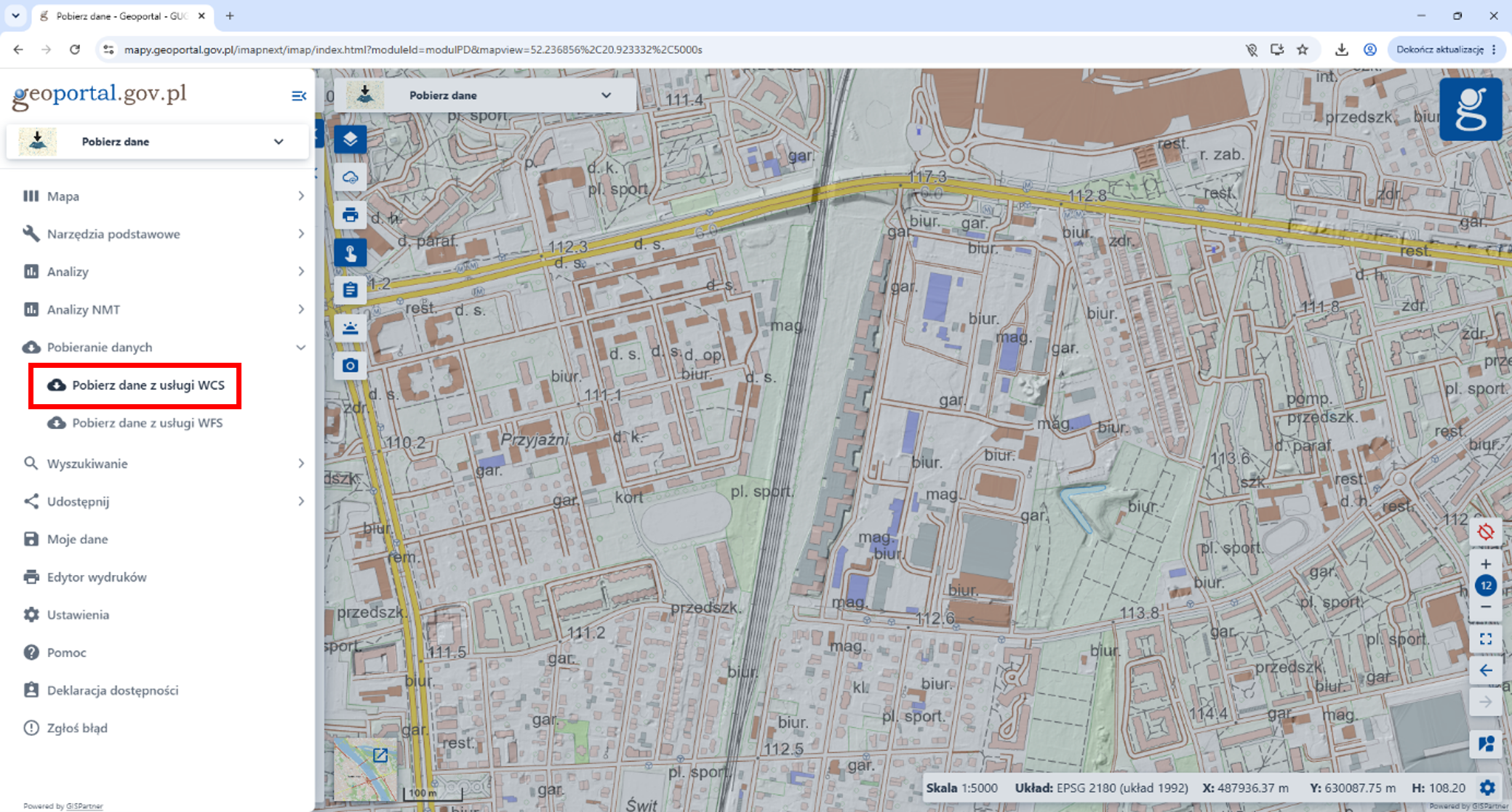Select the identify pointer tool icon

point(350,252)
